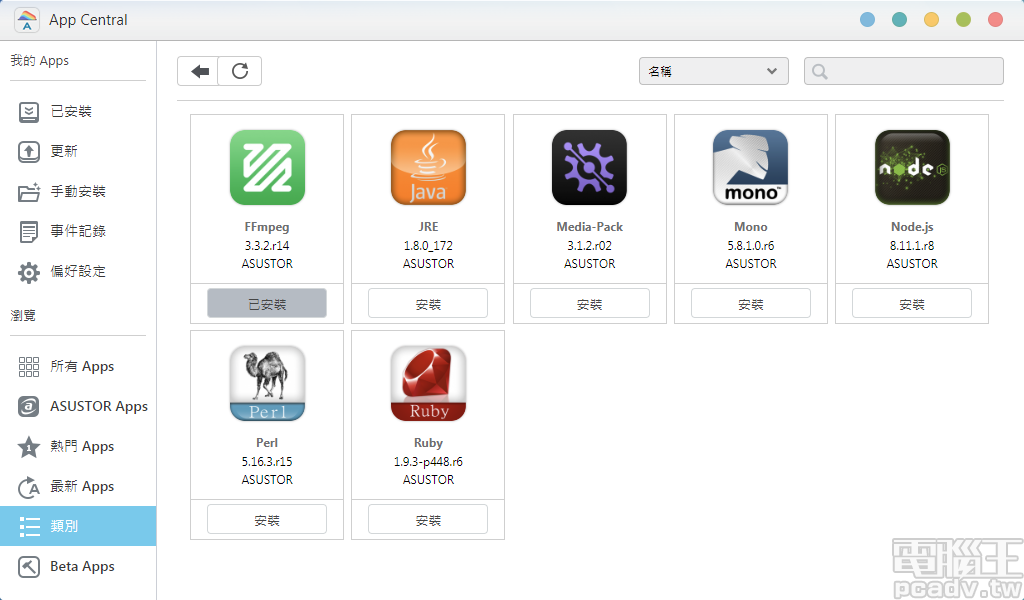Open the Media-Pack app icon
Screen dimensions: 1024x600
[589, 167]
